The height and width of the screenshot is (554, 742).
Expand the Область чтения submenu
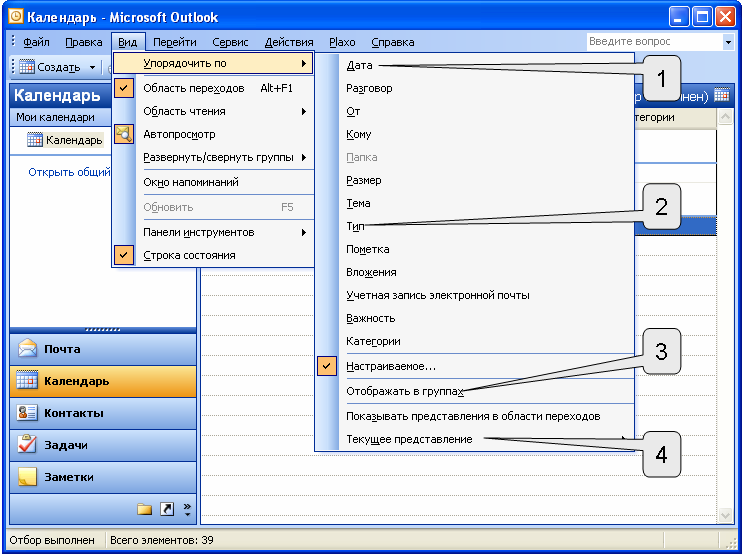coord(213,111)
